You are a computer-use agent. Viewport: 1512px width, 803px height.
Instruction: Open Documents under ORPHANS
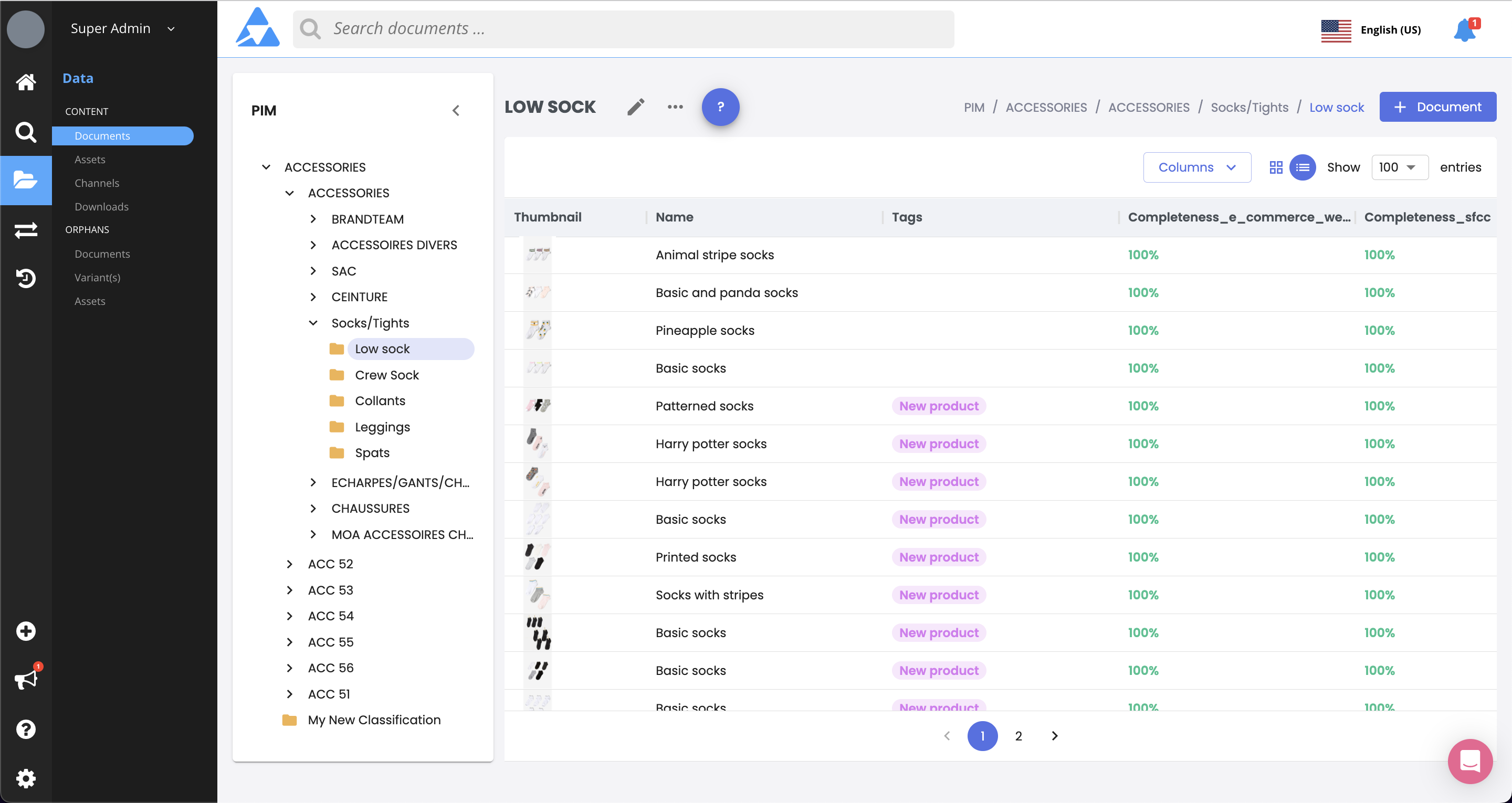[102, 254]
